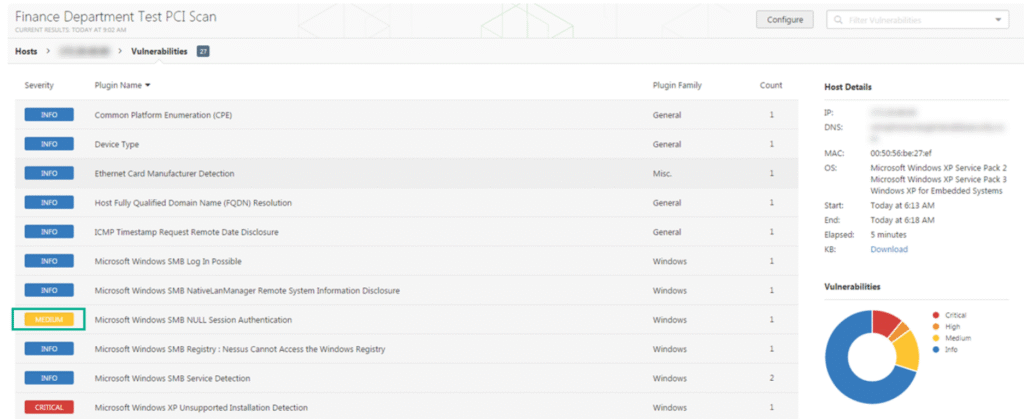Click the red Critical legend dot
1024x419 pixels.
click(934, 315)
